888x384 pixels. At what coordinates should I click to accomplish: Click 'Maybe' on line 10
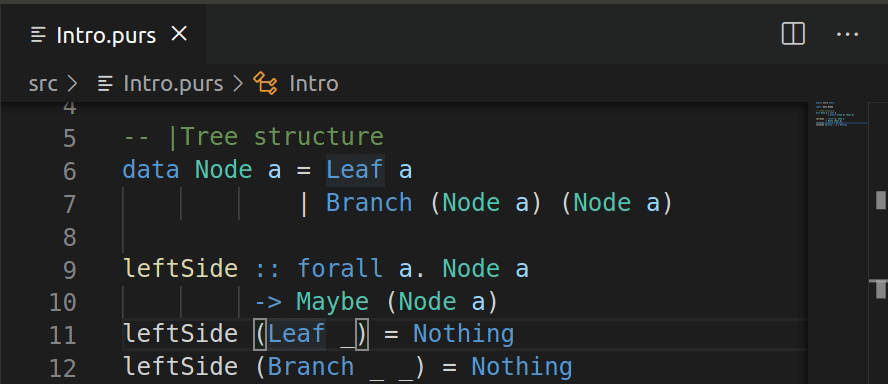click(333, 302)
